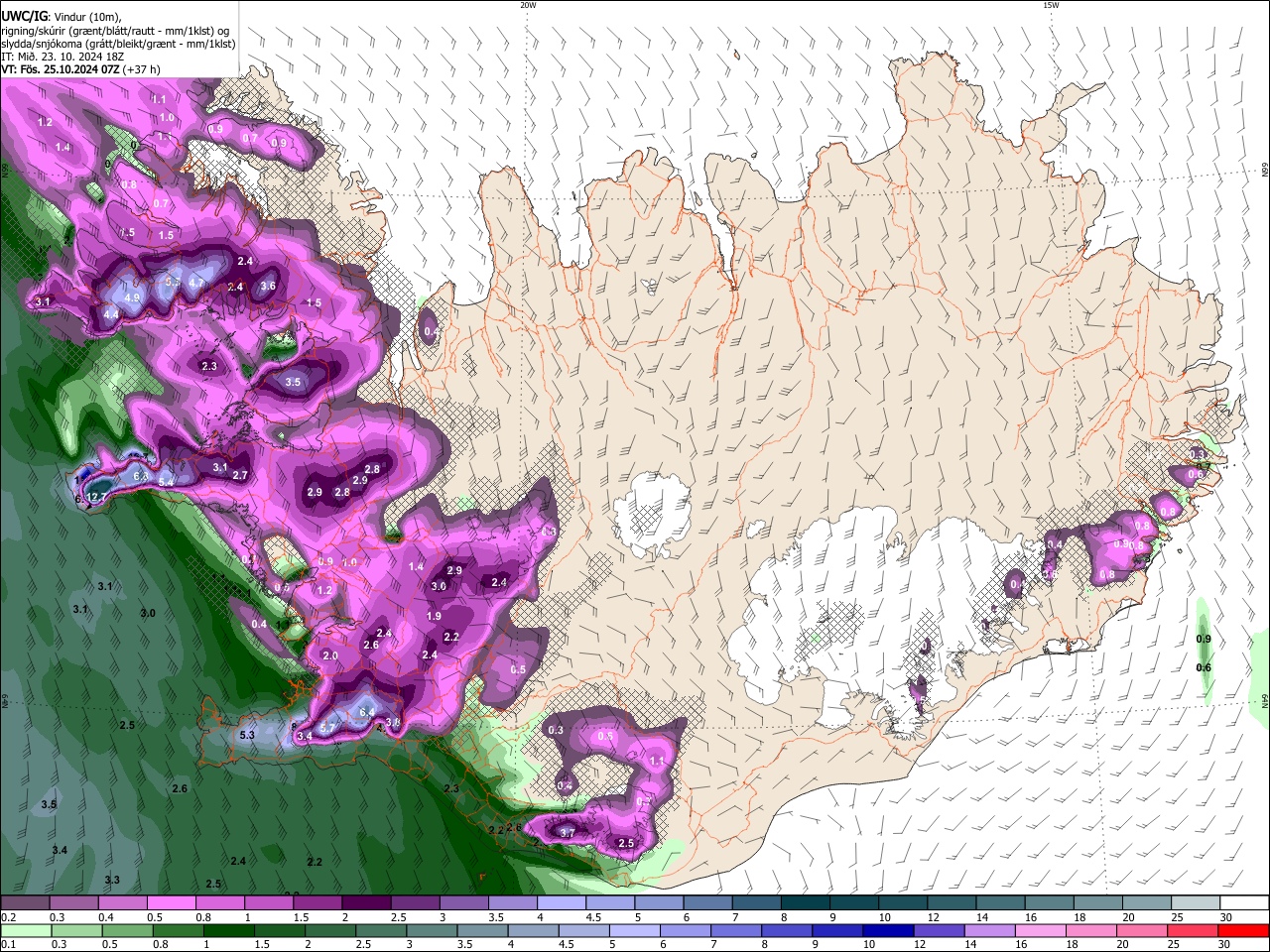
Task: Click the 'rigning/skúrir' legend description line
Action: click(115, 31)
